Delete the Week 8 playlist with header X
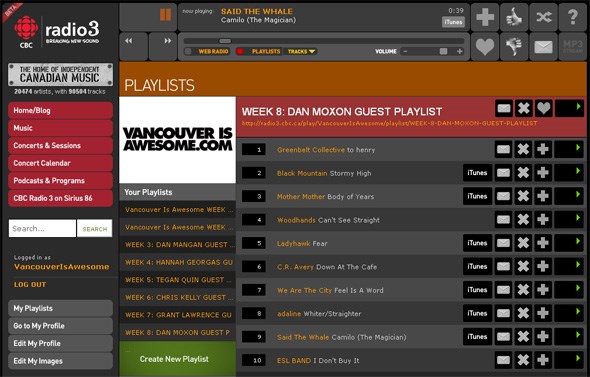 [x=523, y=108]
